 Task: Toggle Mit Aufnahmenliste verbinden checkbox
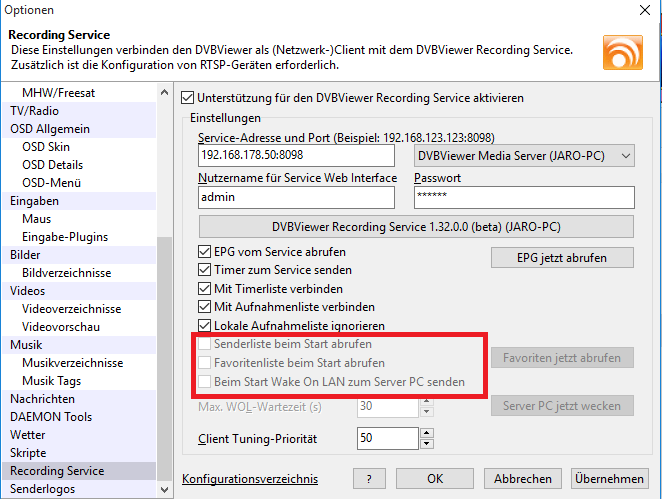[204, 307]
